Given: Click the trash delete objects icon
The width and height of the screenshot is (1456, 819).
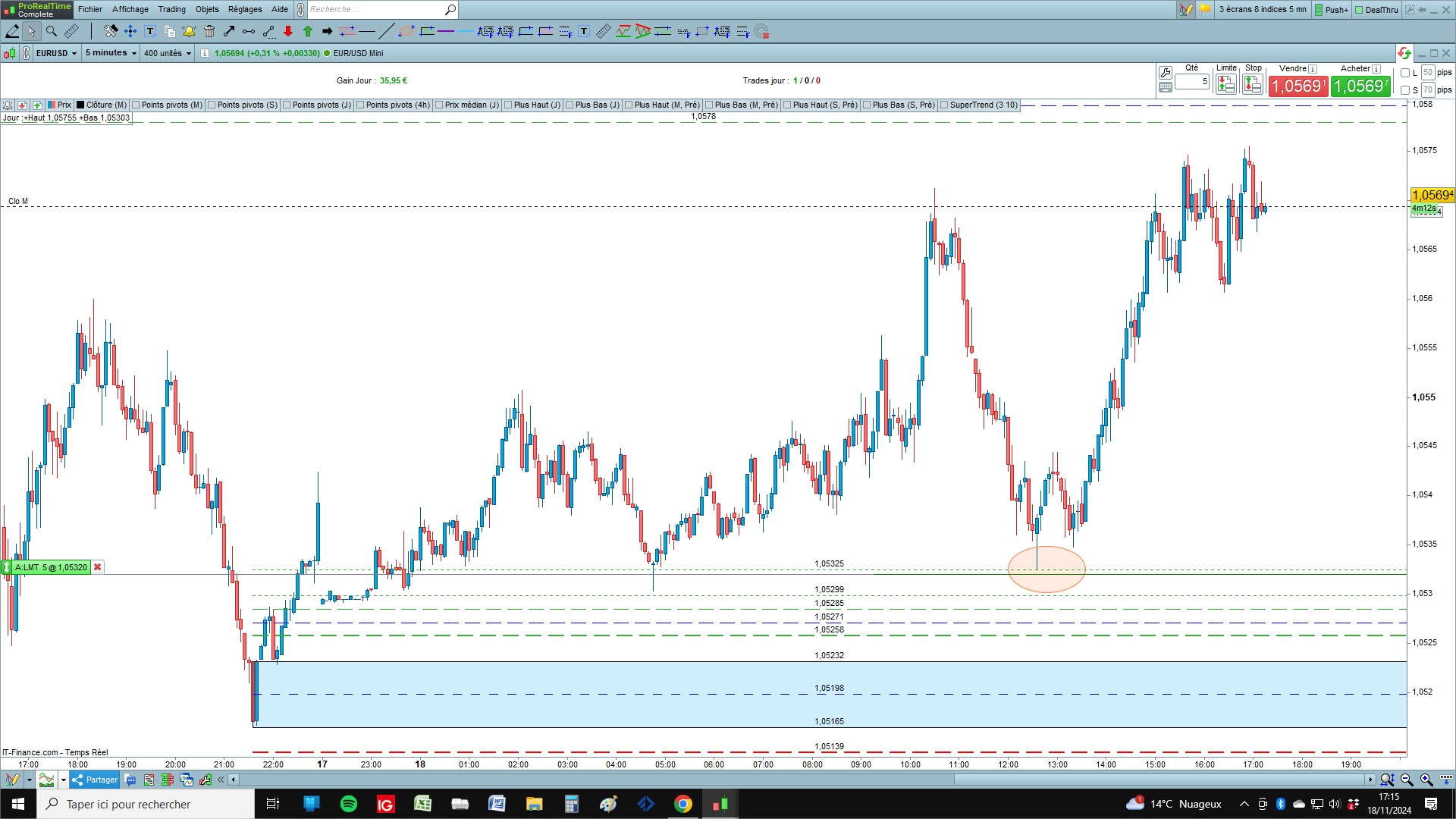Looking at the screenshot, I should [x=209, y=31].
